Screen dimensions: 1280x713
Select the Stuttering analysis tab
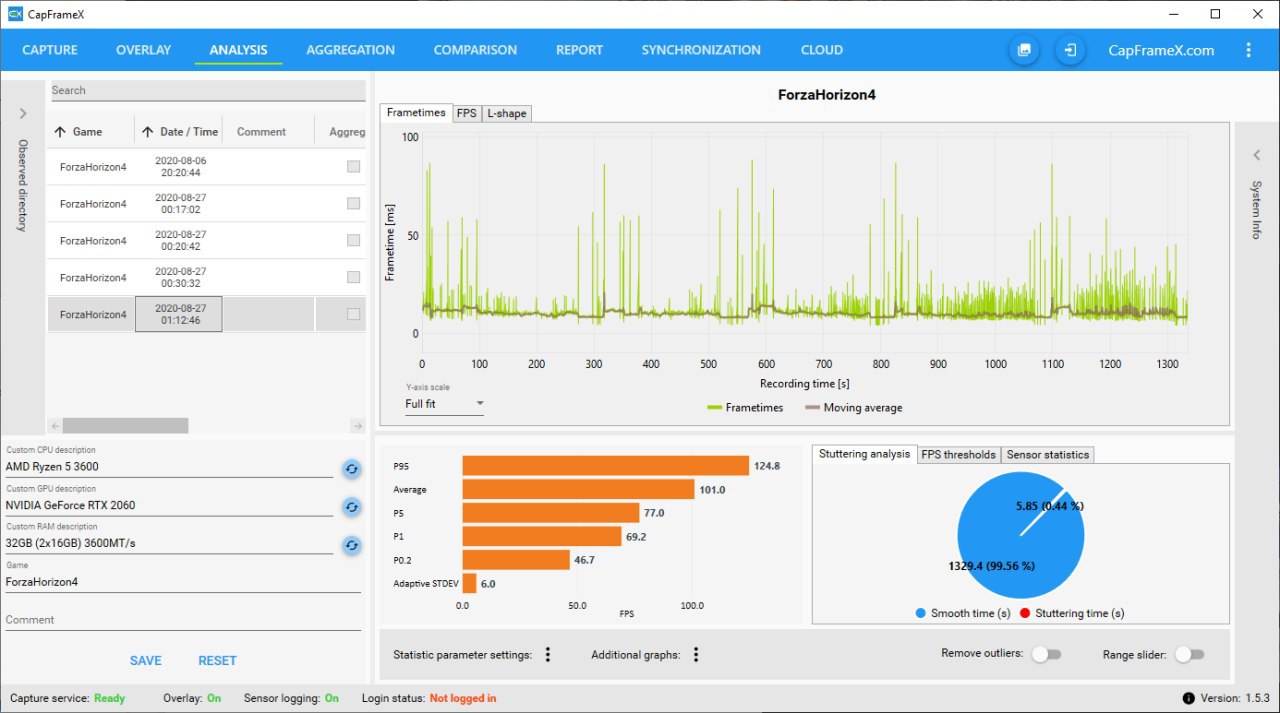coord(864,454)
